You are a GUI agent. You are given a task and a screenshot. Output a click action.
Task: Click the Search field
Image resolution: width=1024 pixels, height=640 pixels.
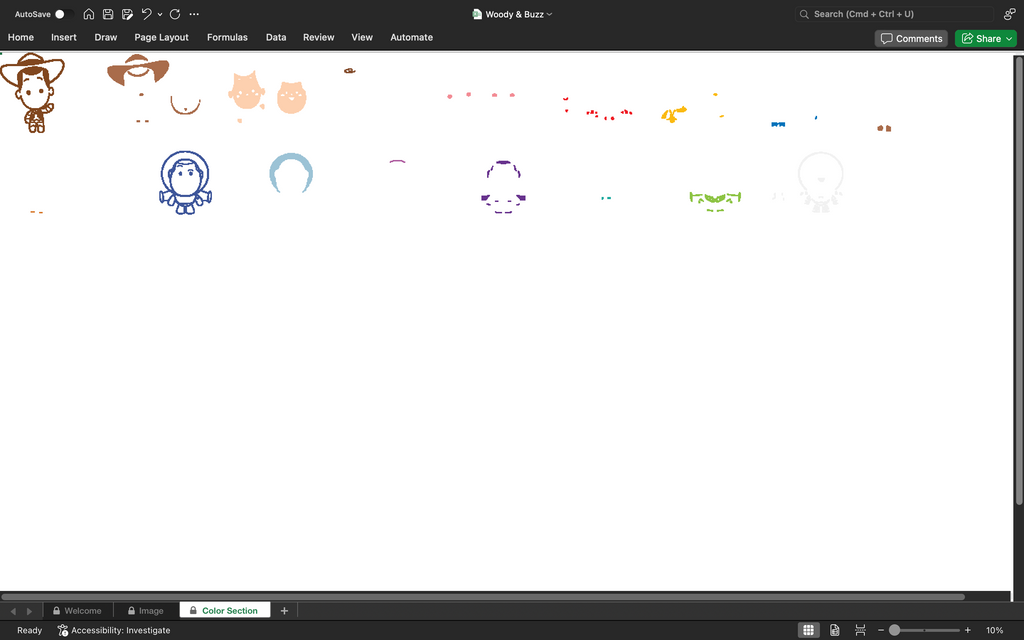click(x=894, y=14)
